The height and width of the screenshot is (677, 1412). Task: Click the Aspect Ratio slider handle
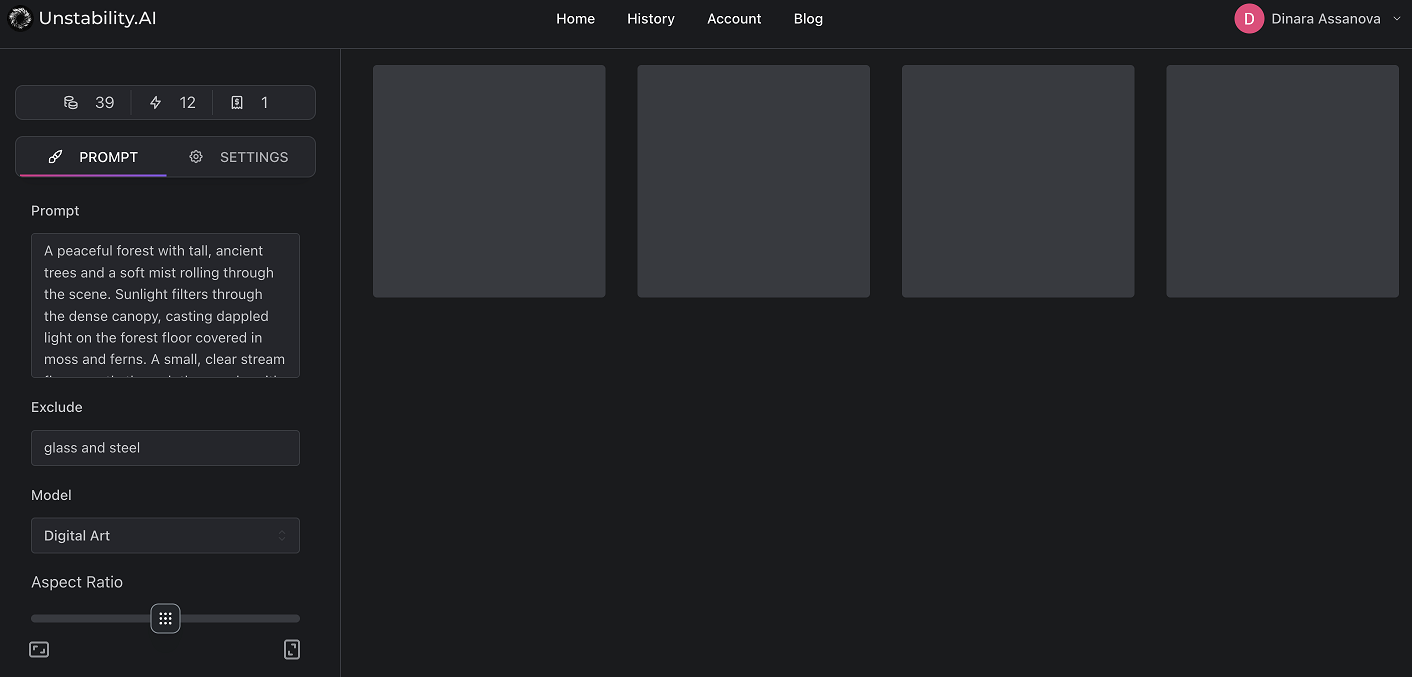point(165,619)
